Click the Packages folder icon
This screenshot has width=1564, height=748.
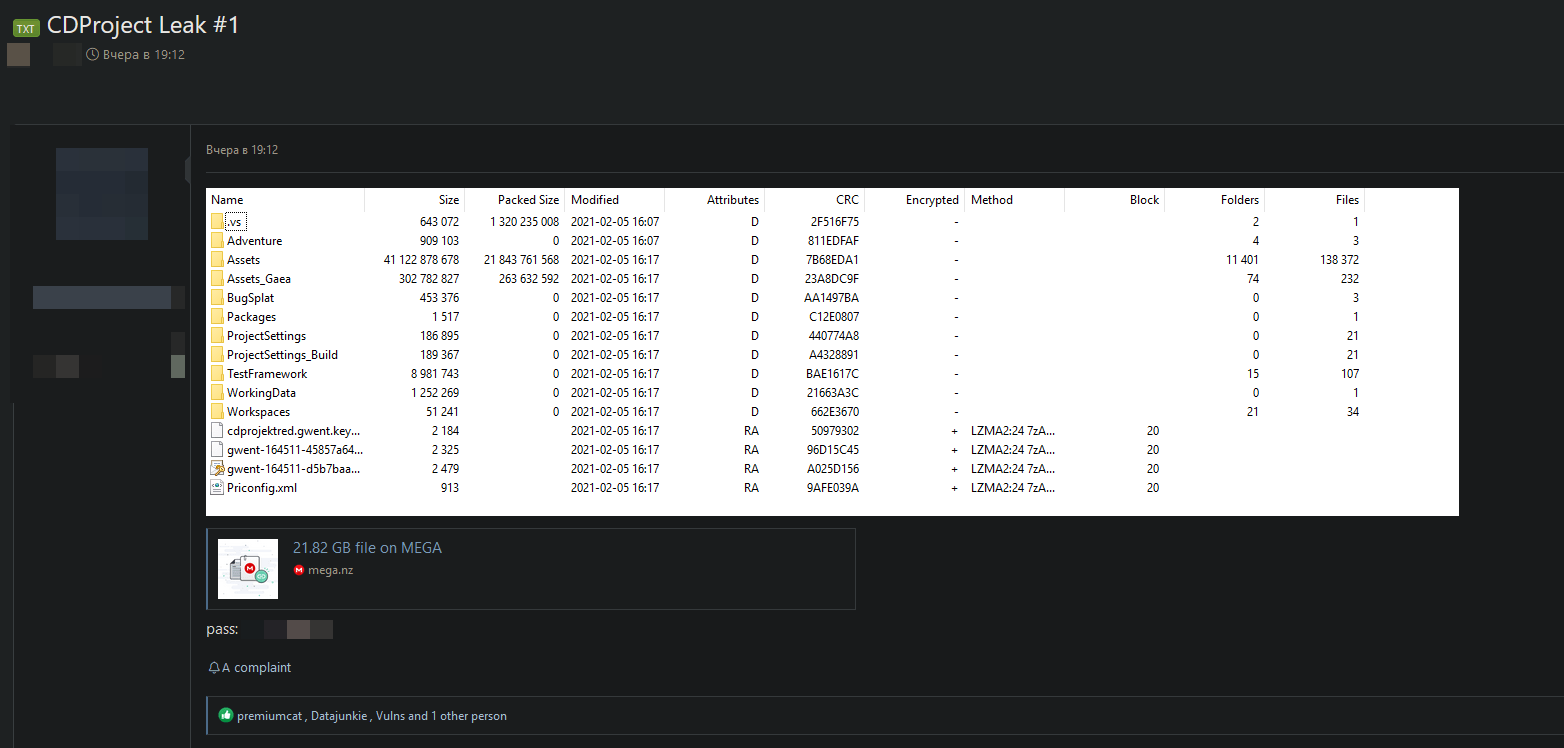point(217,317)
